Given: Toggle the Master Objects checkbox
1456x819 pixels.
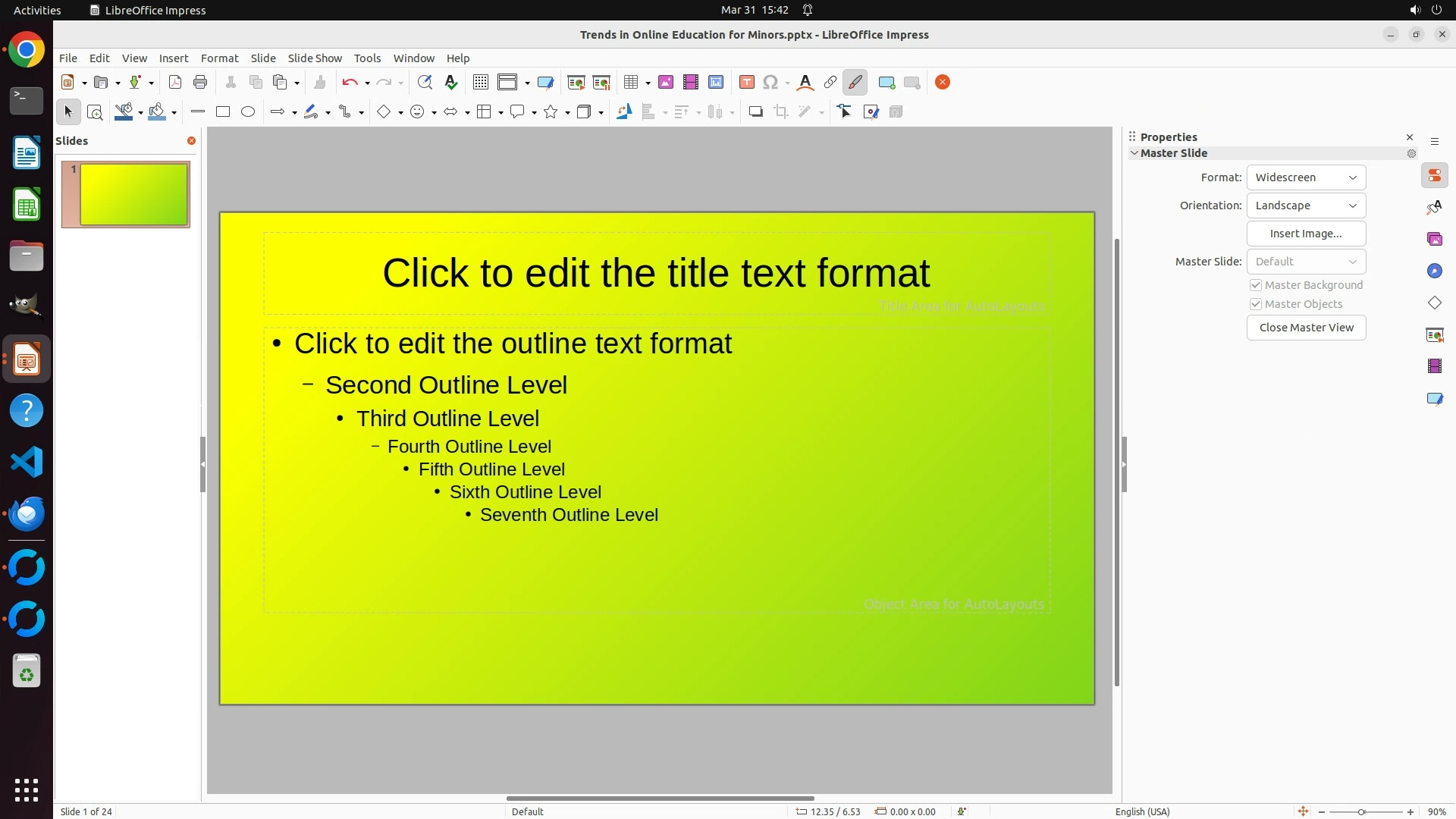Looking at the screenshot, I should pos(1256,304).
